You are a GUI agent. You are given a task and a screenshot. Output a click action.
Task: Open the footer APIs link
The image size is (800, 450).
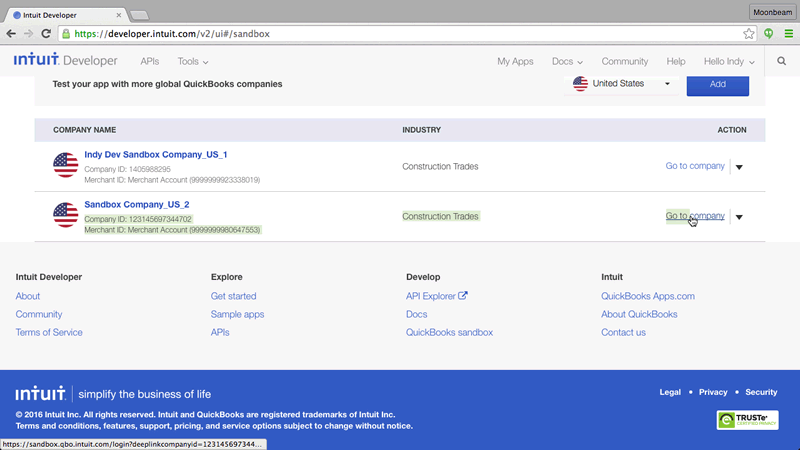click(x=220, y=332)
